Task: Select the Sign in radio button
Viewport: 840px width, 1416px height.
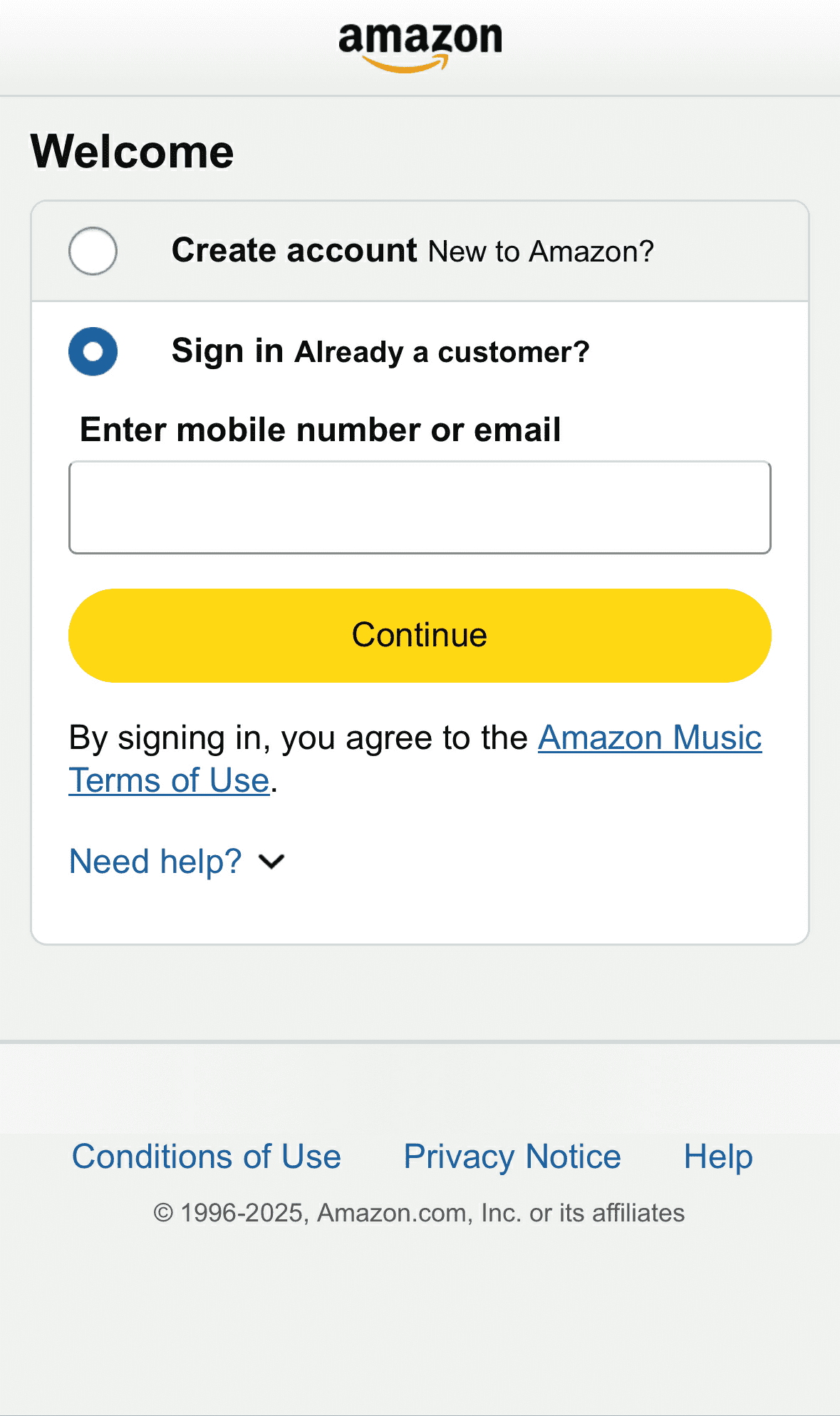Action: (x=93, y=351)
